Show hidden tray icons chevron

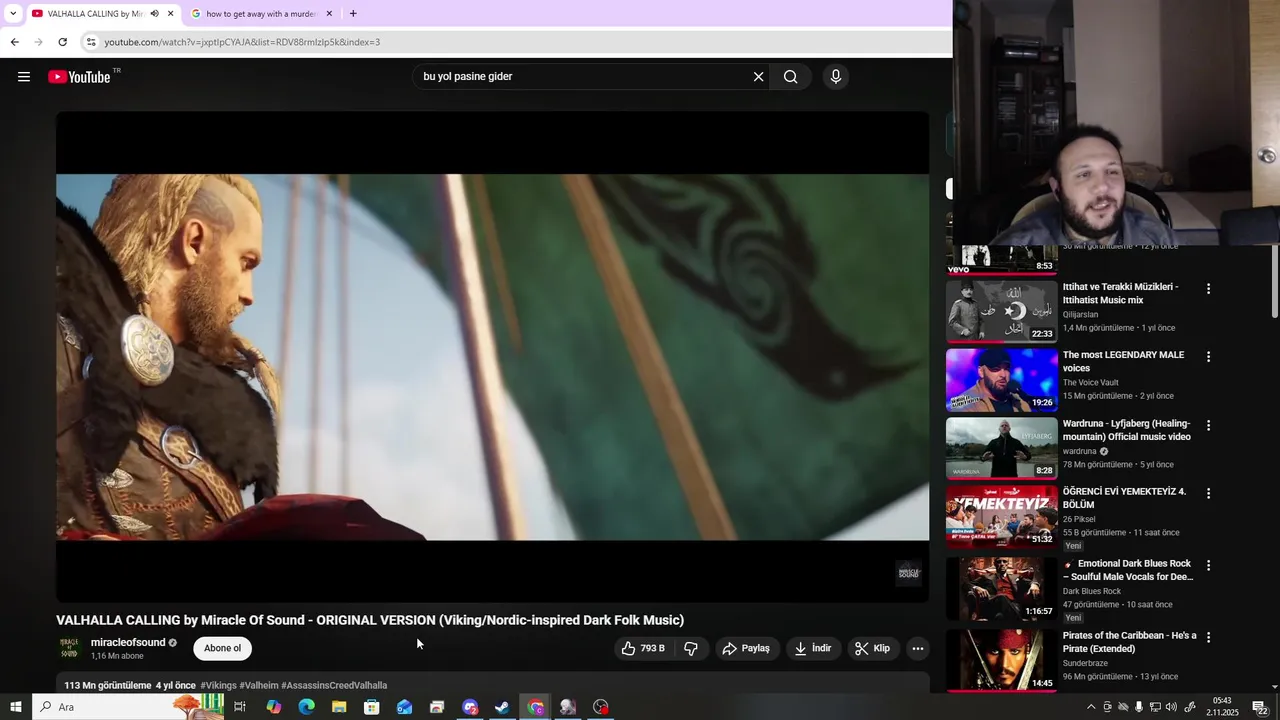pyautogui.click(x=1091, y=707)
